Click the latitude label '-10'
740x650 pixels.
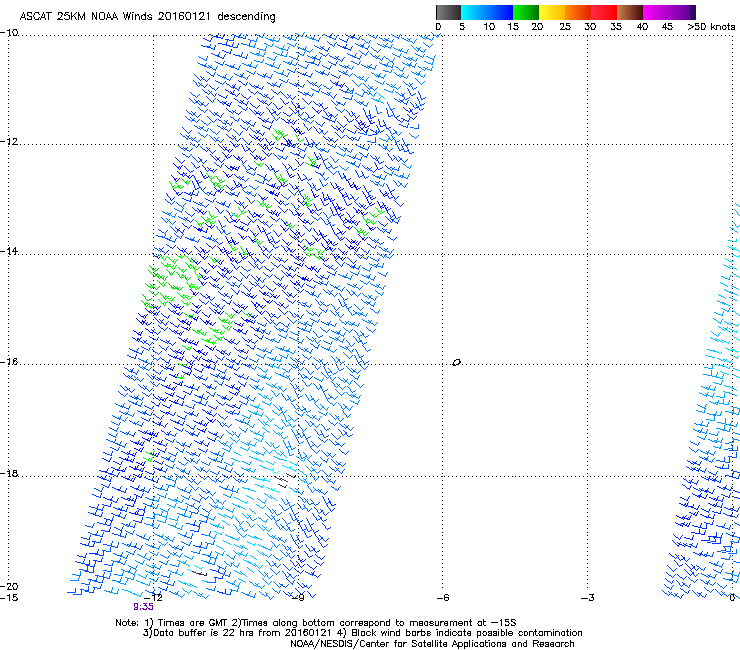click(x=9, y=33)
